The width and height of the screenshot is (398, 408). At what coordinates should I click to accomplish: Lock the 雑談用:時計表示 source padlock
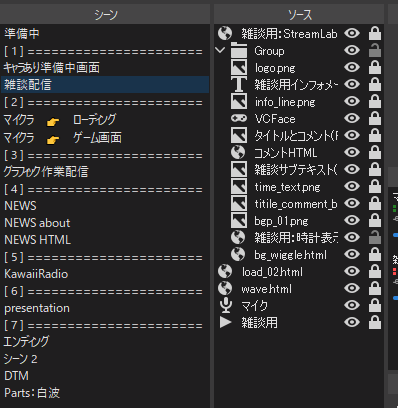375,237
